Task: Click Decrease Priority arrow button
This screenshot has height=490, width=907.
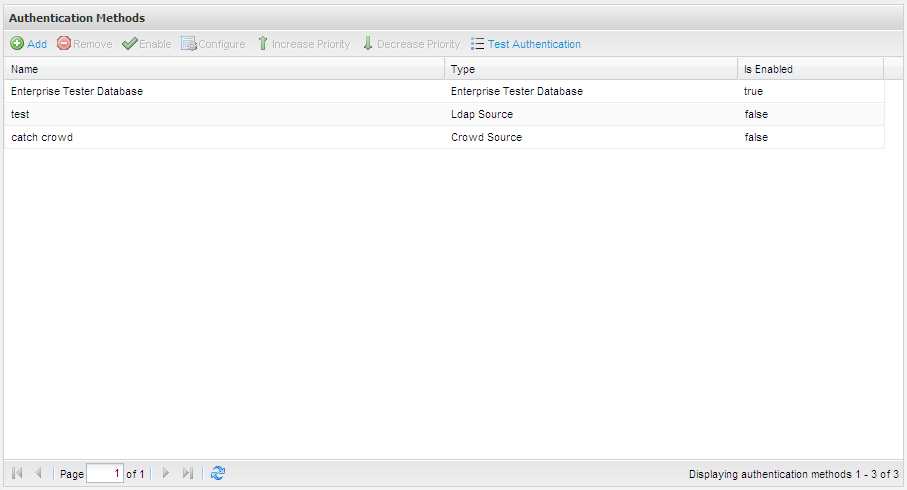Action: 411,44
